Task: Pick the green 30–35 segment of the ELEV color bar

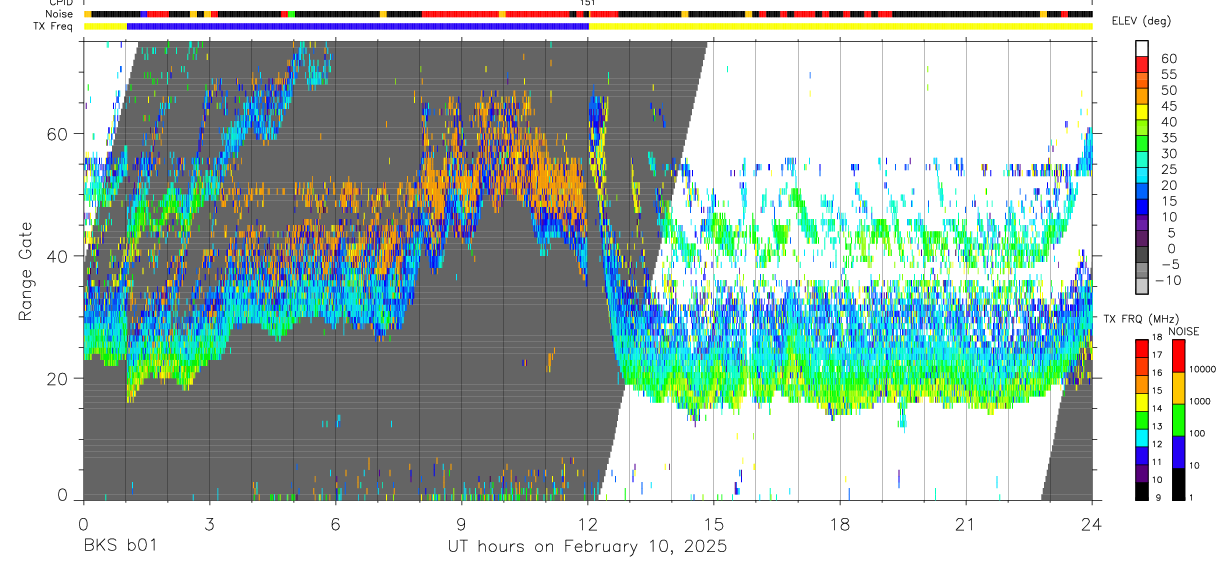Action: [x=1143, y=145]
